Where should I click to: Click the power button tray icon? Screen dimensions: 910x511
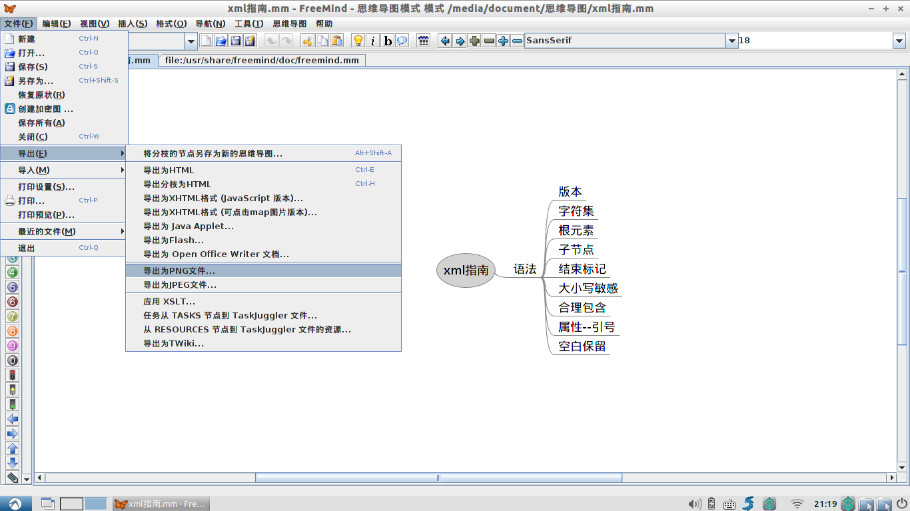[x=901, y=503]
